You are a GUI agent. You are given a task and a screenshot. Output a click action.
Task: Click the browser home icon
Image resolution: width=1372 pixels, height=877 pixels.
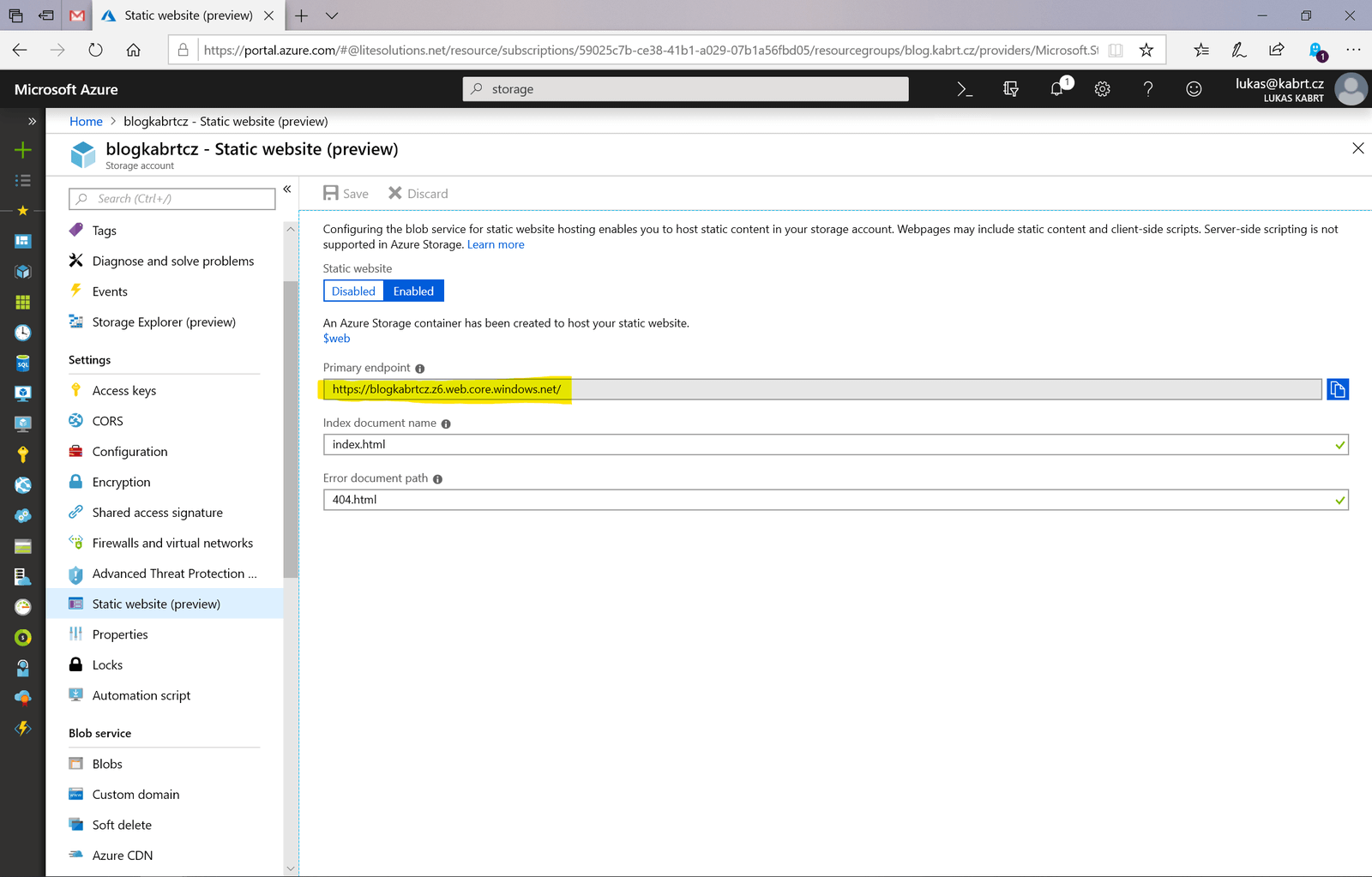tap(133, 50)
